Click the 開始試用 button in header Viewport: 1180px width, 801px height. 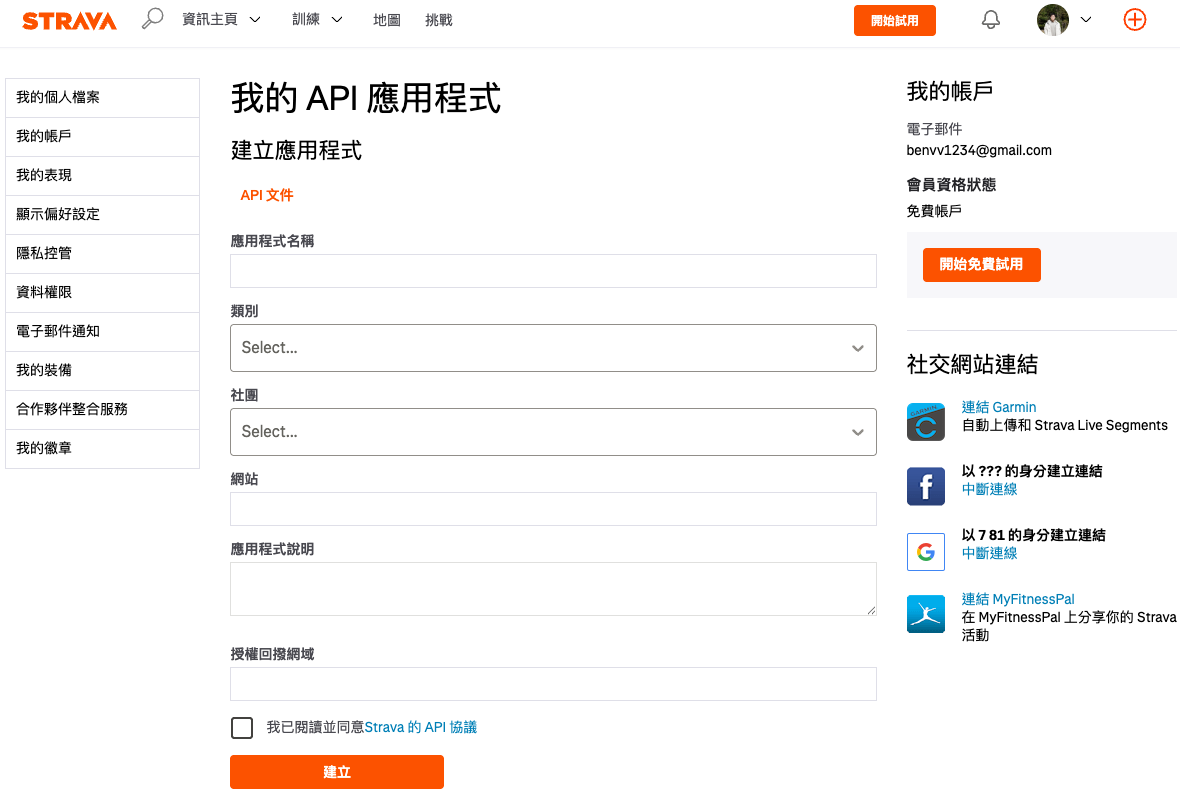coord(894,20)
